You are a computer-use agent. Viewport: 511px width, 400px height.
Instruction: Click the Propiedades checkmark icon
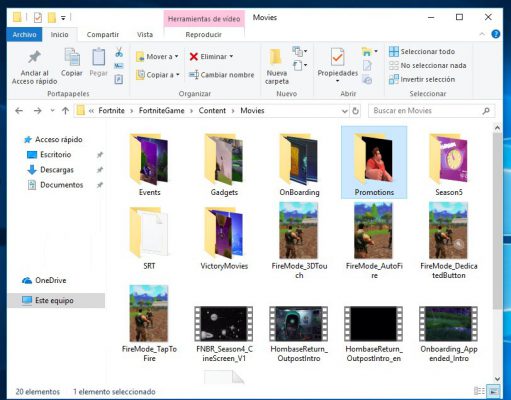tap(337, 57)
